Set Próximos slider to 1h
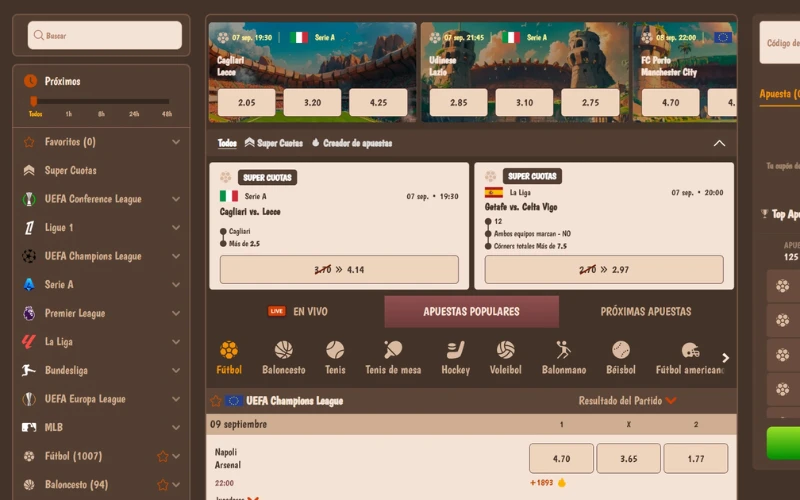This screenshot has width=800, height=500. pos(69,114)
